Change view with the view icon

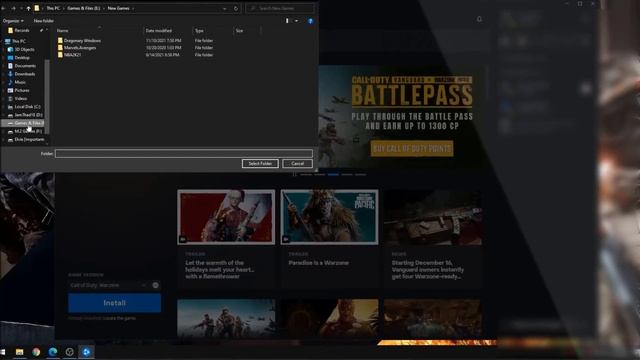point(287,21)
